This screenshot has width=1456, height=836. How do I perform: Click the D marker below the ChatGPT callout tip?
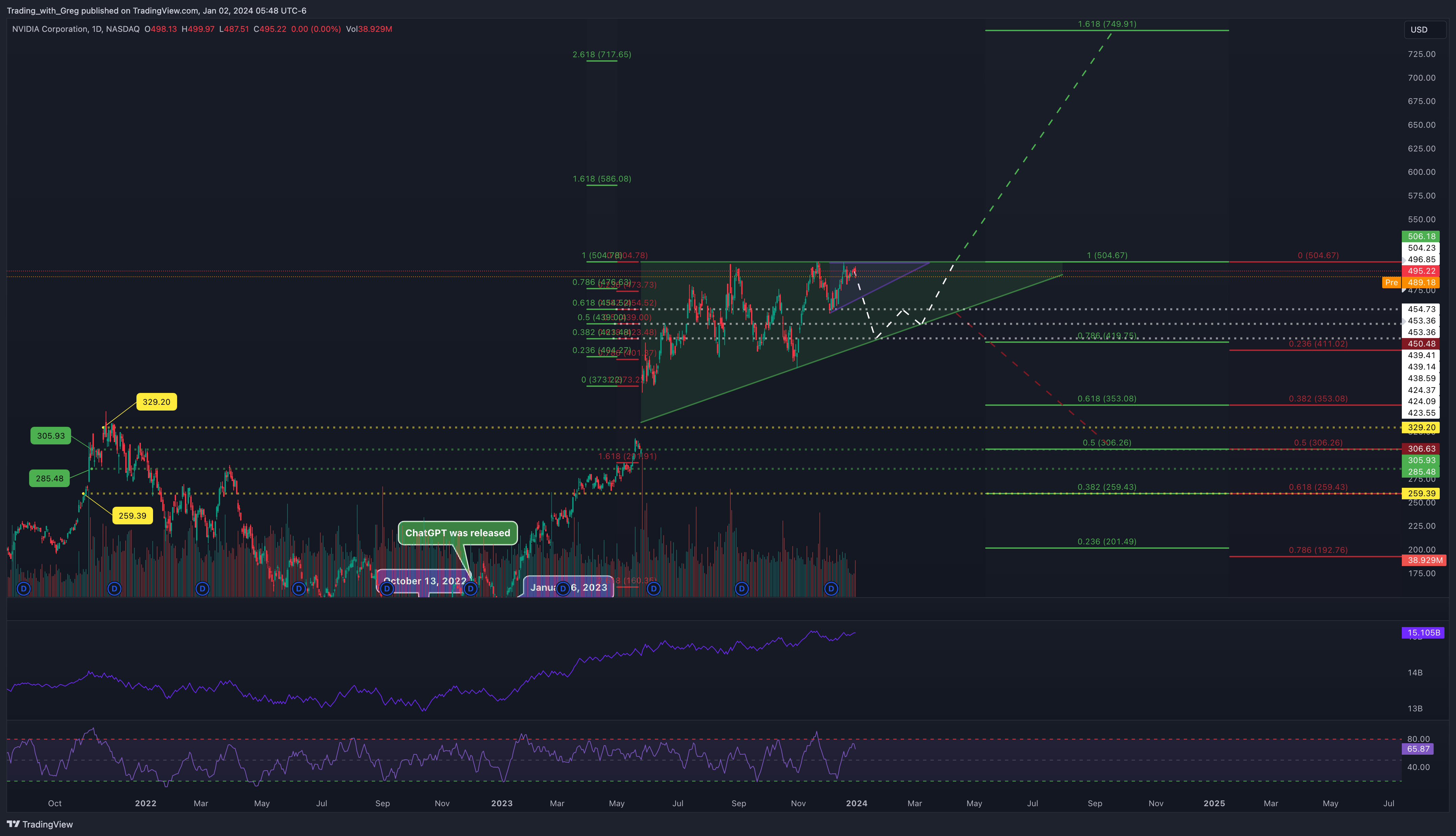point(471,588)
